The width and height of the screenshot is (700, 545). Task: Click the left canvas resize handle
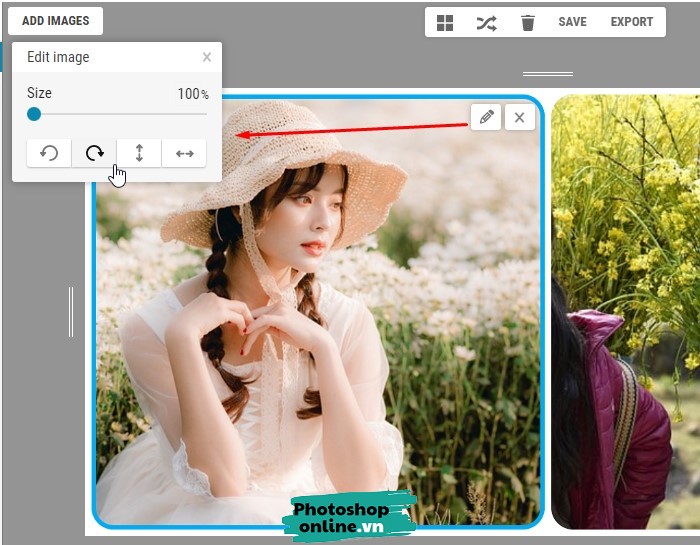(x=71, y=311)
